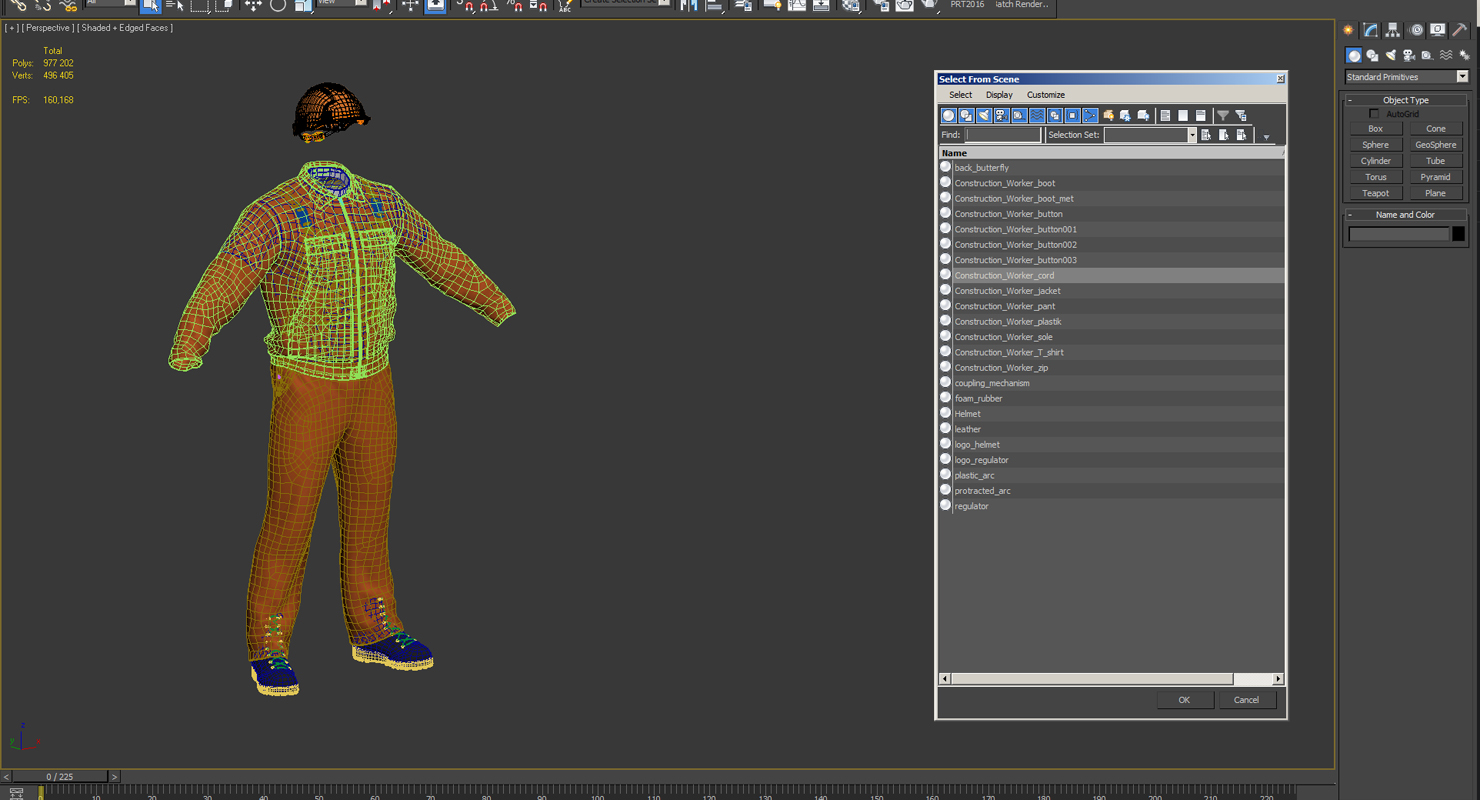Screen dimensions: 1480x800
Task: Open the viewport [+] general menu
Action: point(12,28)
